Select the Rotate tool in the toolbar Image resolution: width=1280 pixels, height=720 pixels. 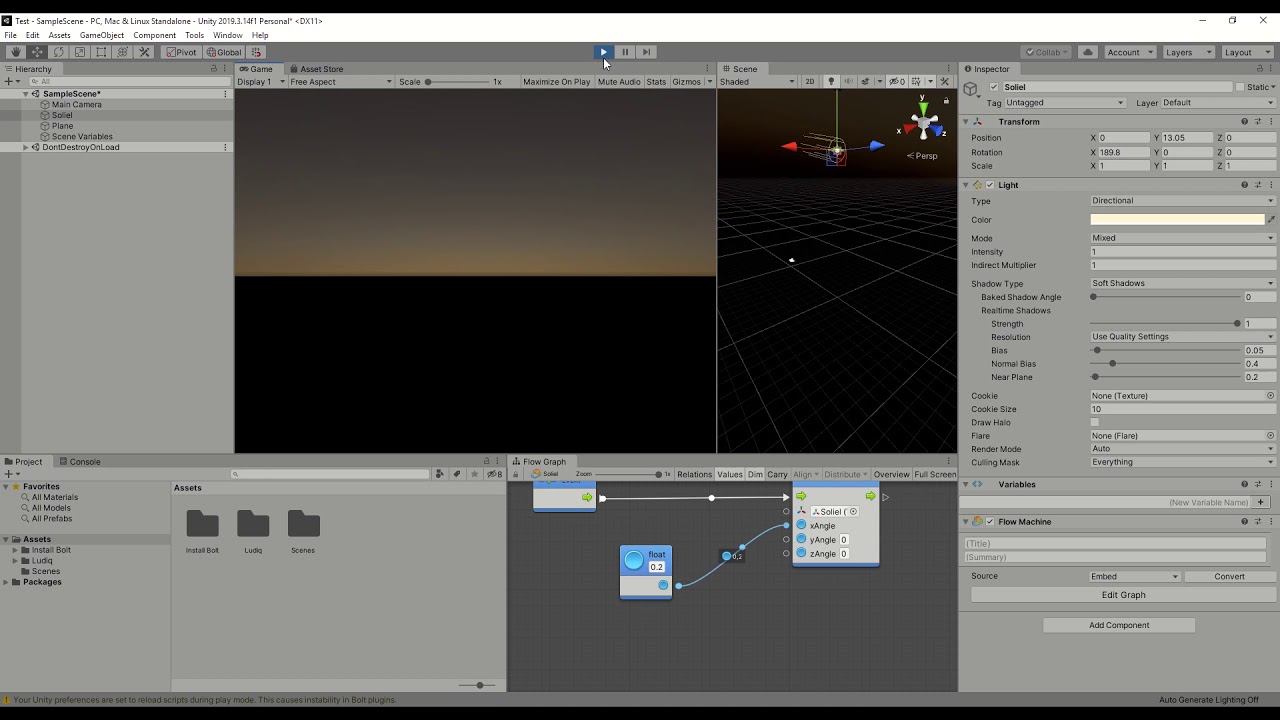[x=58, y=52]
